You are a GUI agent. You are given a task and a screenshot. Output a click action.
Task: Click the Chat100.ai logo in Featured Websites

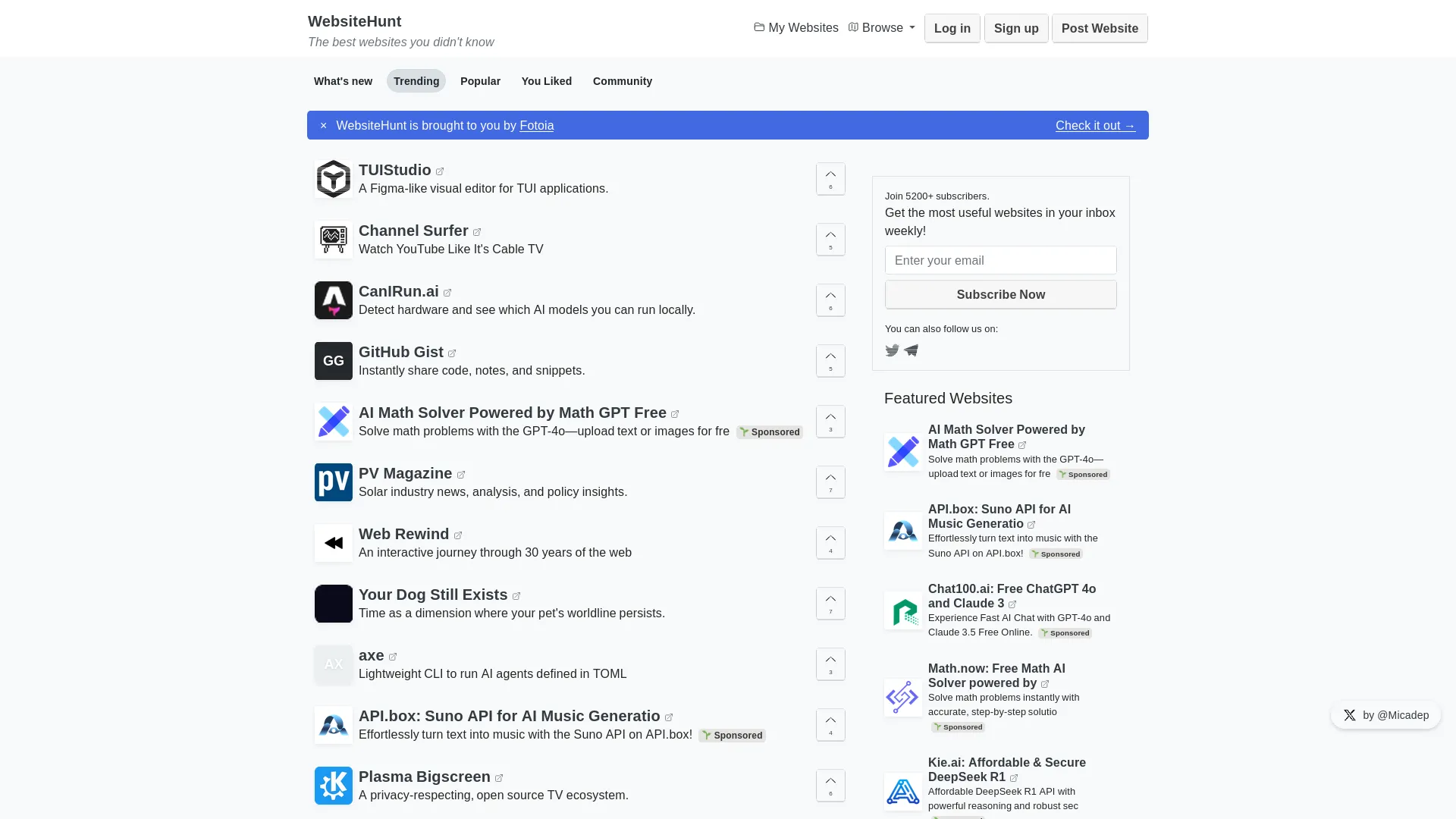click(x=903, y=610)
